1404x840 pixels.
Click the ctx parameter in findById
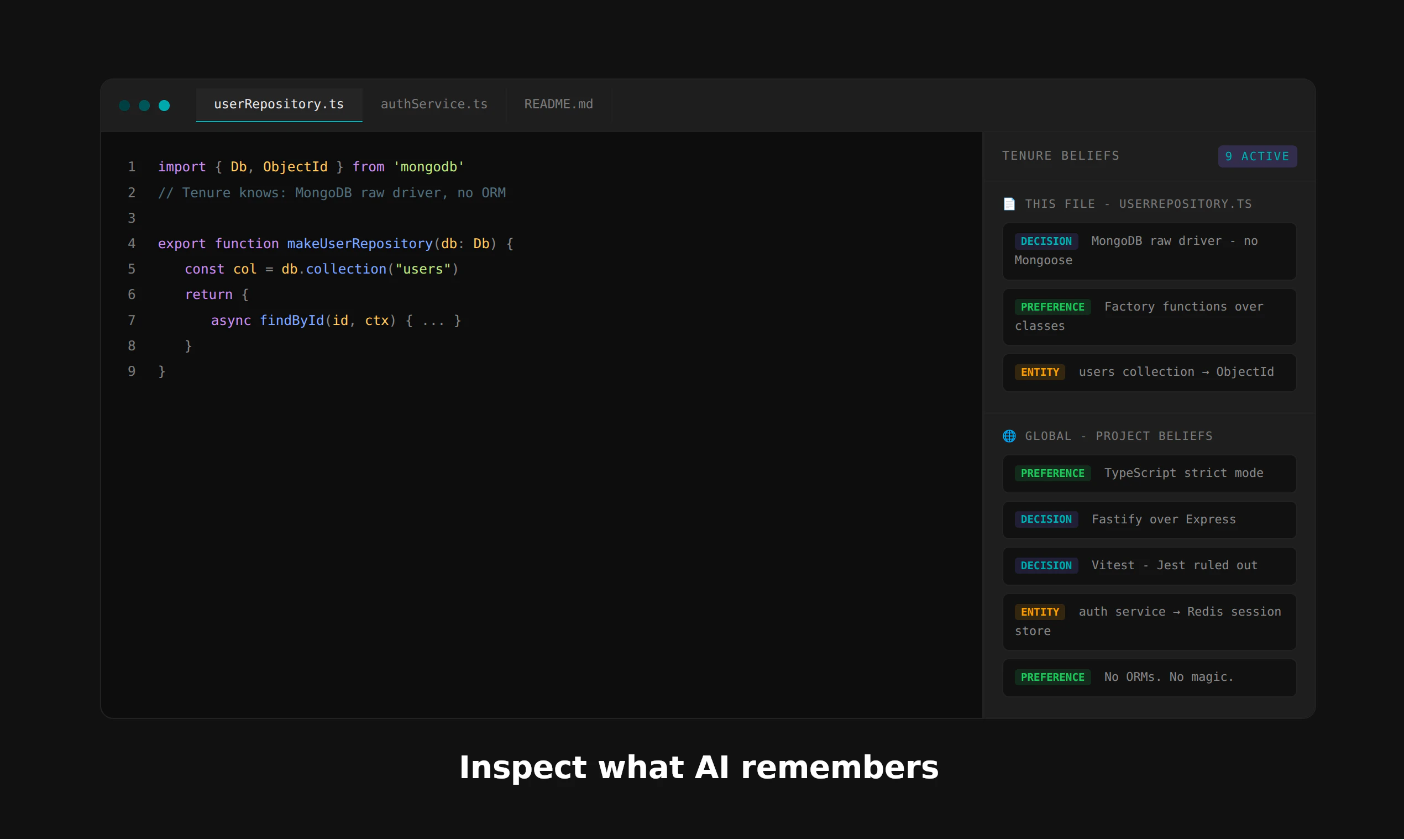(377, 322)
